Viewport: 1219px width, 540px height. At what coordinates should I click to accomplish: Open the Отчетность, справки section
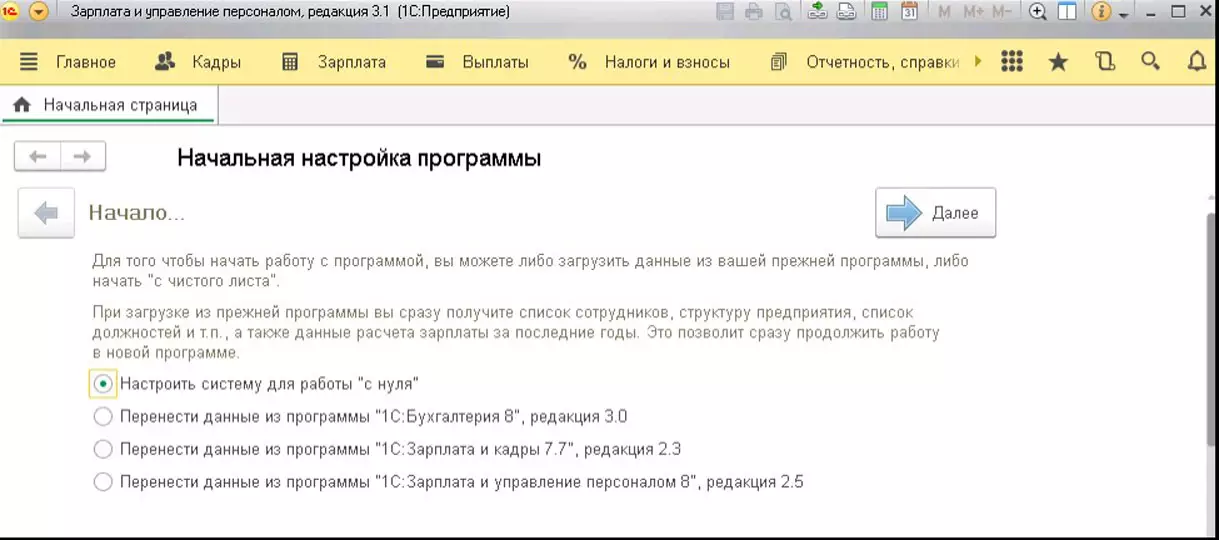point(883,62)
